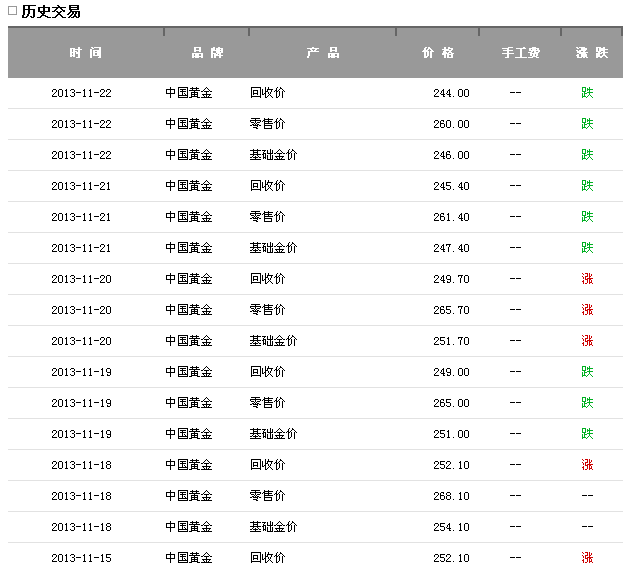Click the price 244.00 cell
This screenshot has width=631, height=573.
[451, 93]
